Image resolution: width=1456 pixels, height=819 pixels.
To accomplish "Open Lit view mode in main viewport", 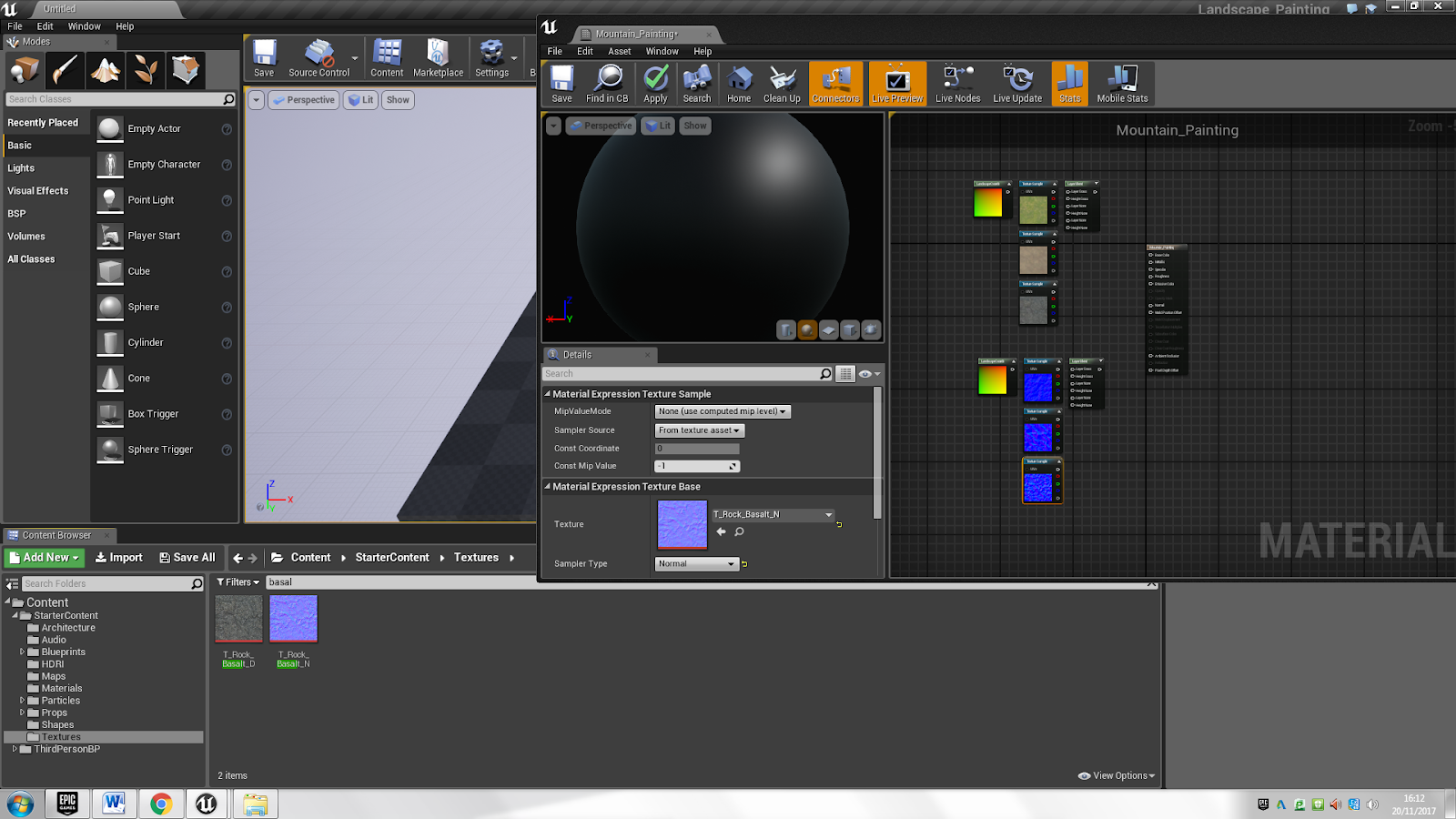I will (x=361, y=100).
